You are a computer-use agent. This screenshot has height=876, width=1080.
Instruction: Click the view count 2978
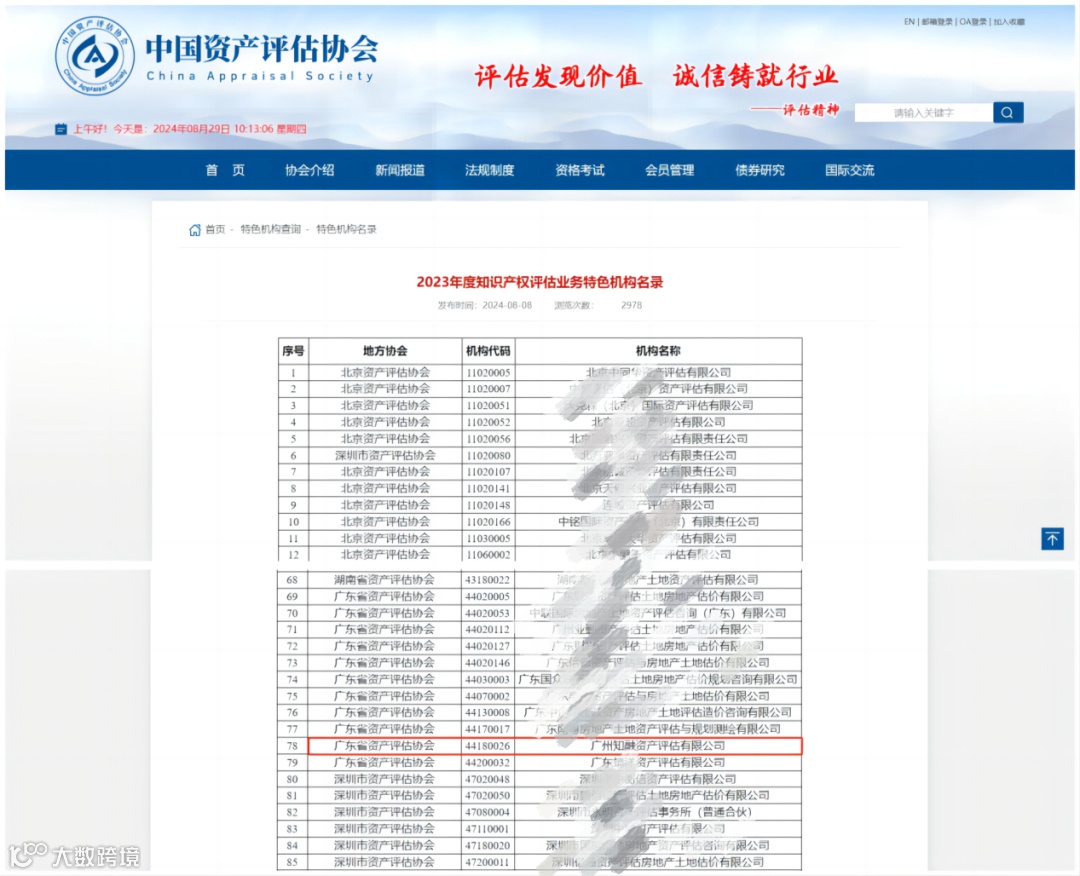click(x=631, y=305)
